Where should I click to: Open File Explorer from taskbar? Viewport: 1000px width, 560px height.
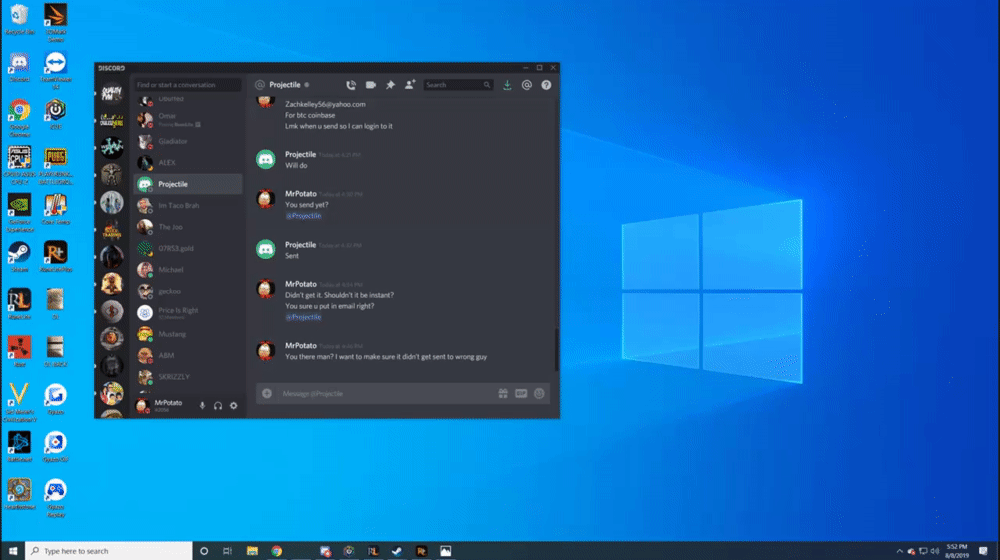(x=253, y=551)
